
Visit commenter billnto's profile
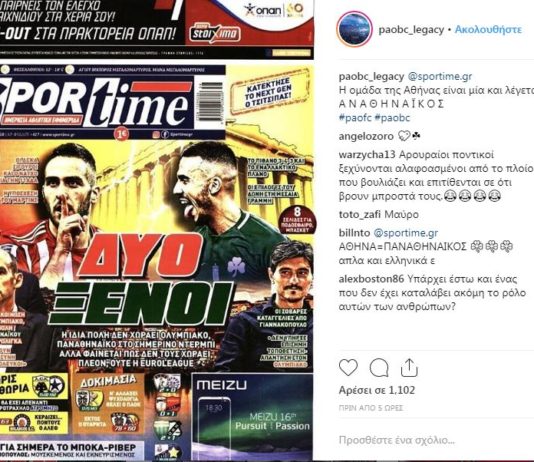click(354, 233)
